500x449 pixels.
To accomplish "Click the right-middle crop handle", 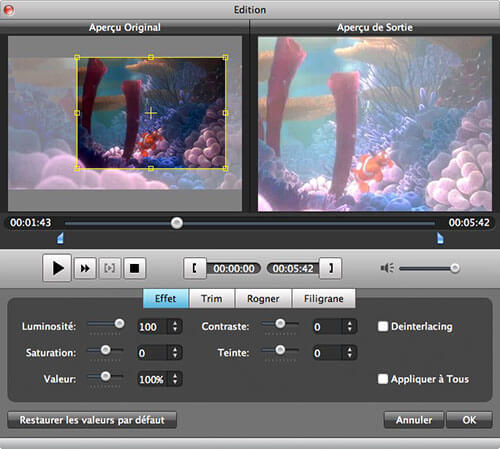I will coord(225,113).
